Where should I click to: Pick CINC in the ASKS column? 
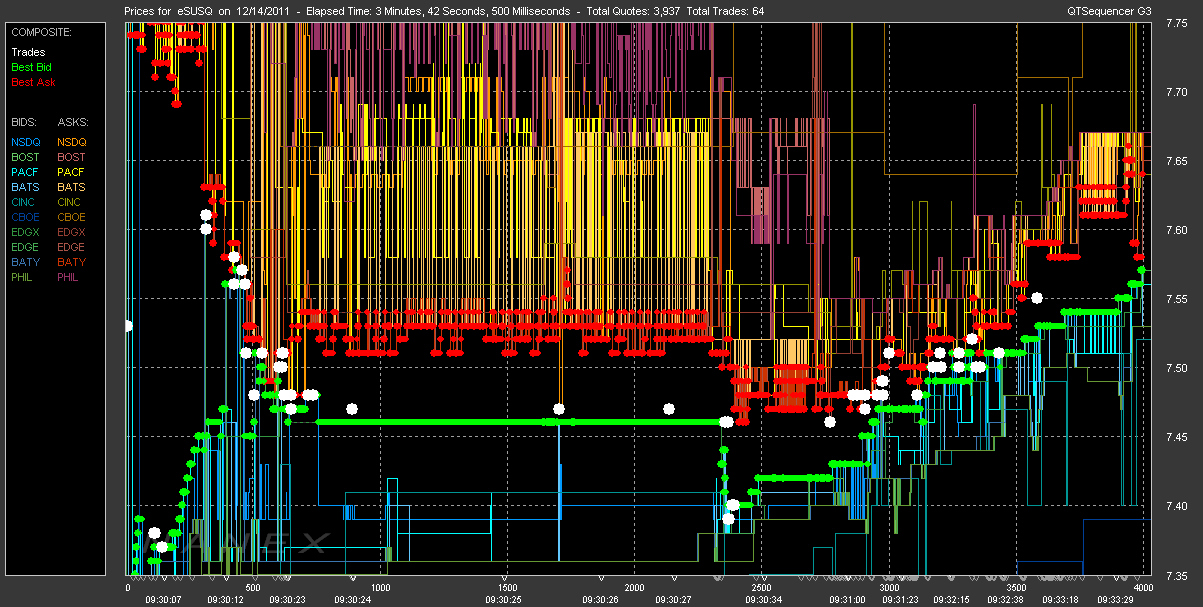click(x=71, y=202)
